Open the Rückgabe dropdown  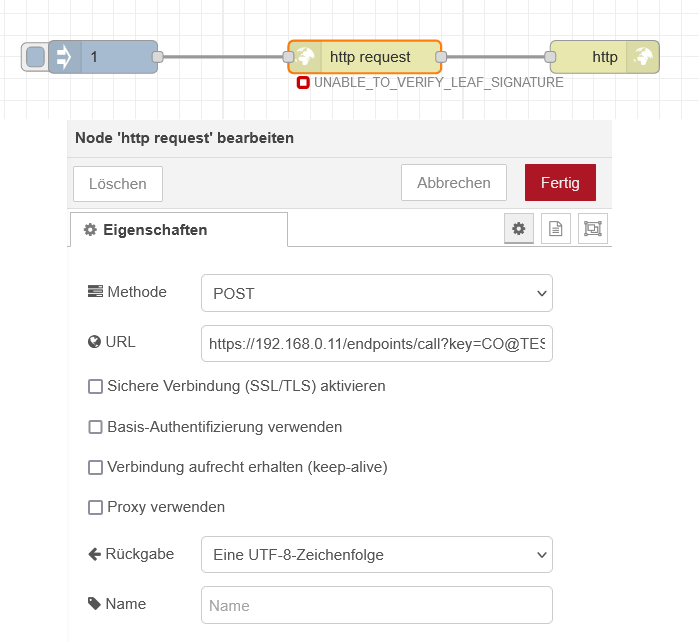pyautogui.click(x=376, y=554)
